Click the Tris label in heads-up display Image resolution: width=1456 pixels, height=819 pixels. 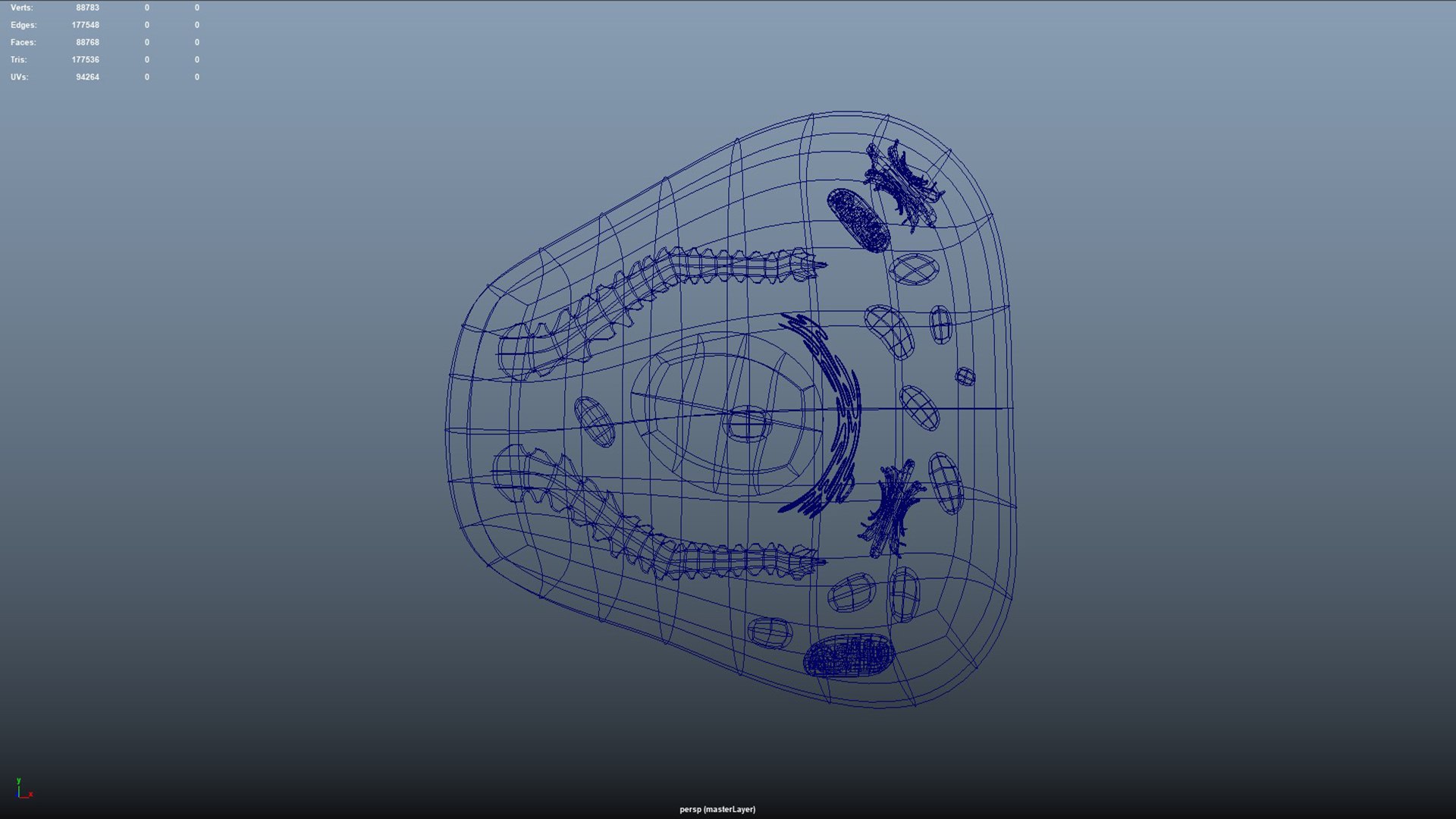point(18,60)
